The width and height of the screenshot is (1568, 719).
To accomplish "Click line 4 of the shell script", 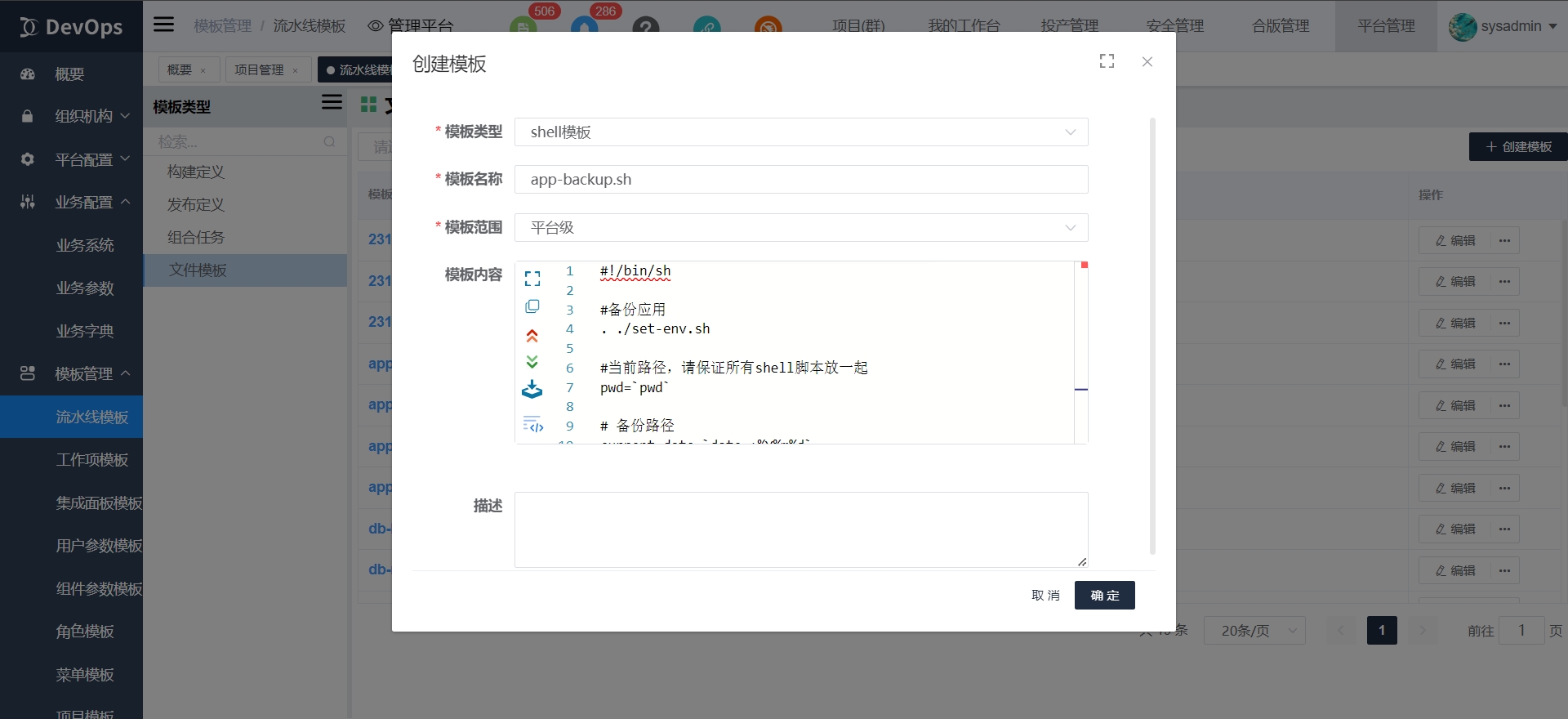I will coord(655,329).
